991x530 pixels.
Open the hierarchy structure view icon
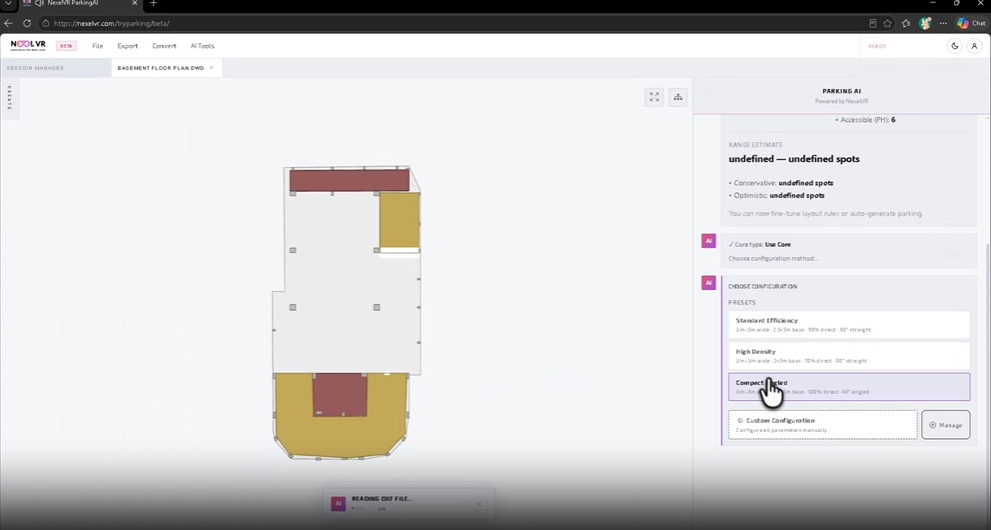click(678, 97)
